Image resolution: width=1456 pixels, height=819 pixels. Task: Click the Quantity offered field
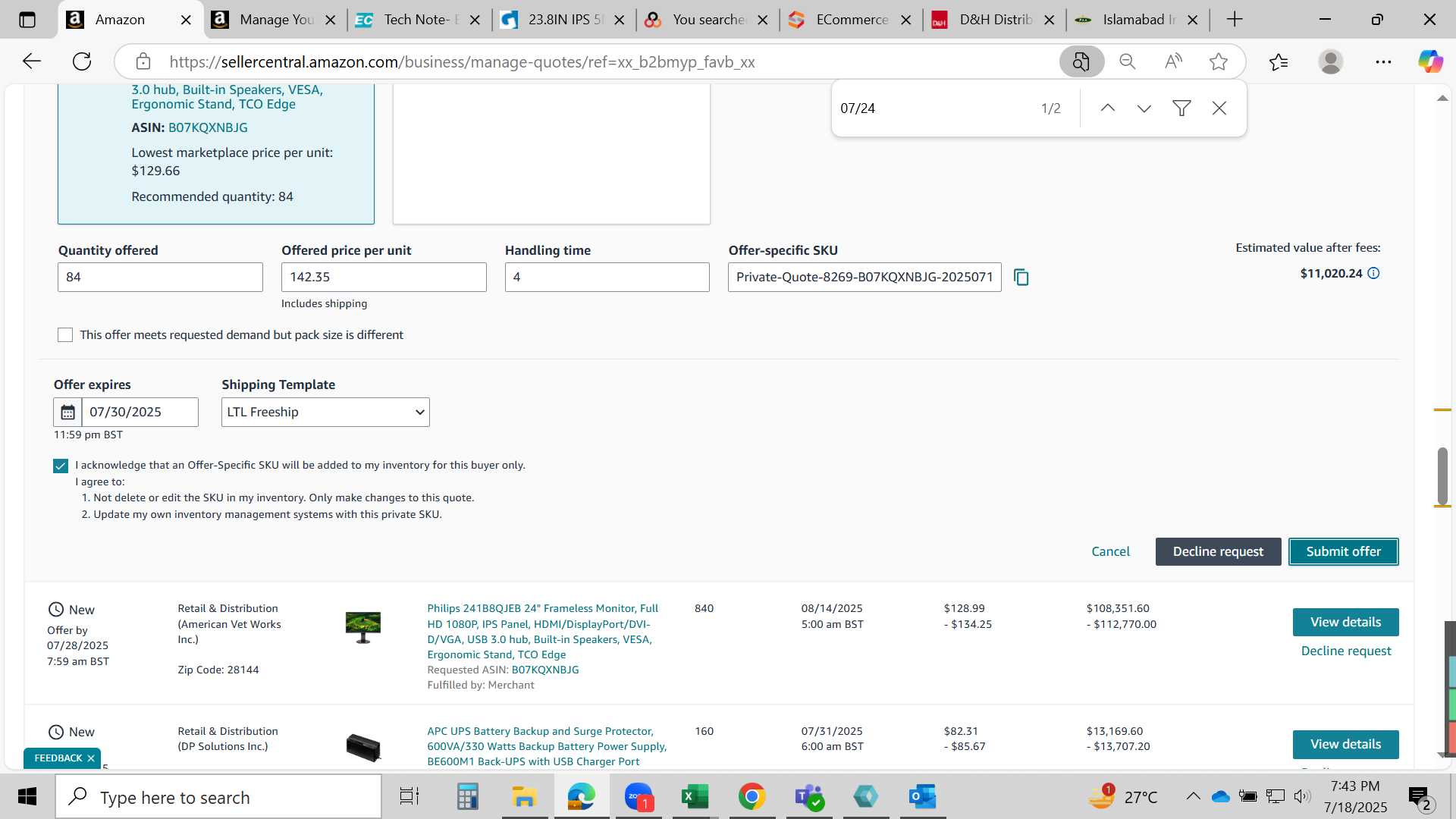pos(160,278)
